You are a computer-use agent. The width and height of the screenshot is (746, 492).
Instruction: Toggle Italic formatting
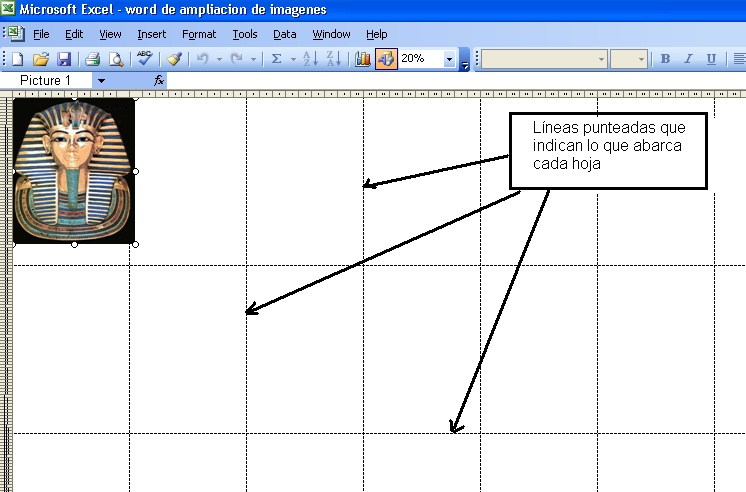688,59
